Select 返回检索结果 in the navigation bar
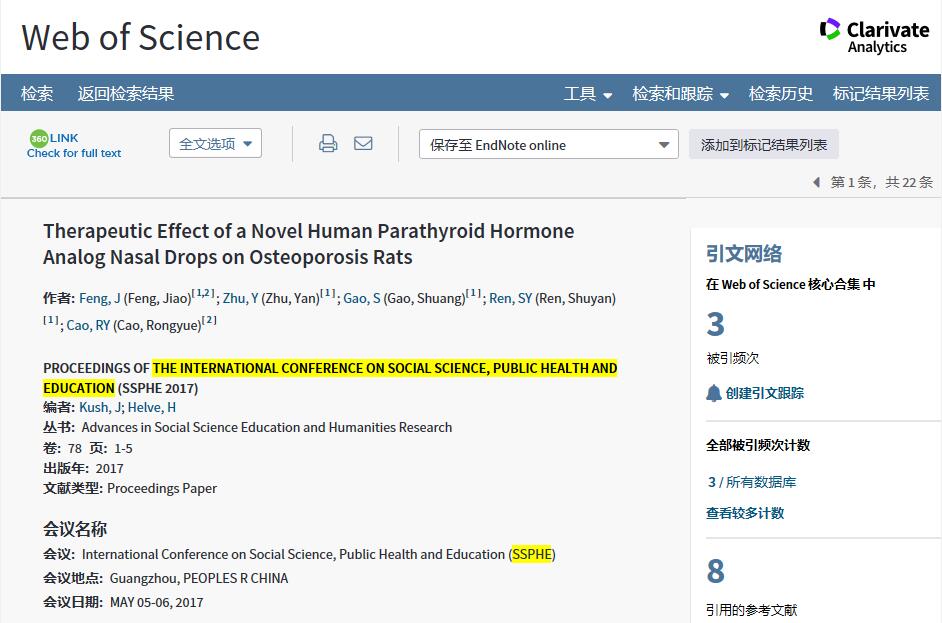Viewport: 942px width, 623px height. coord(126,94)
